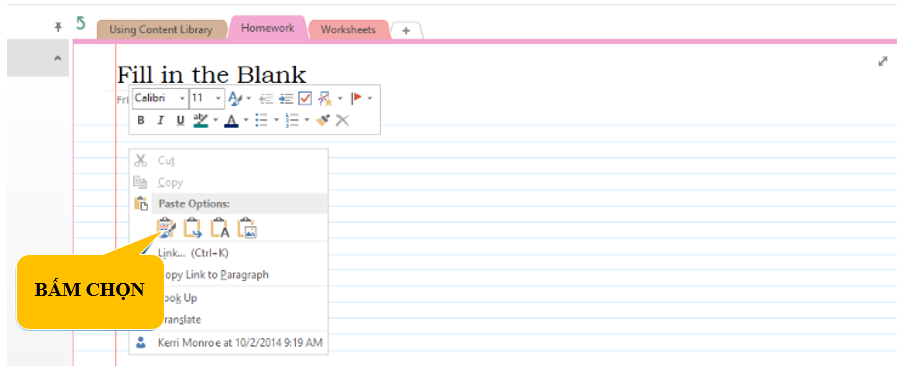Viewport: 915px width, 371px height.
Task: Click the Delete X icon in mini toolbar
Action: click(343, 120)
